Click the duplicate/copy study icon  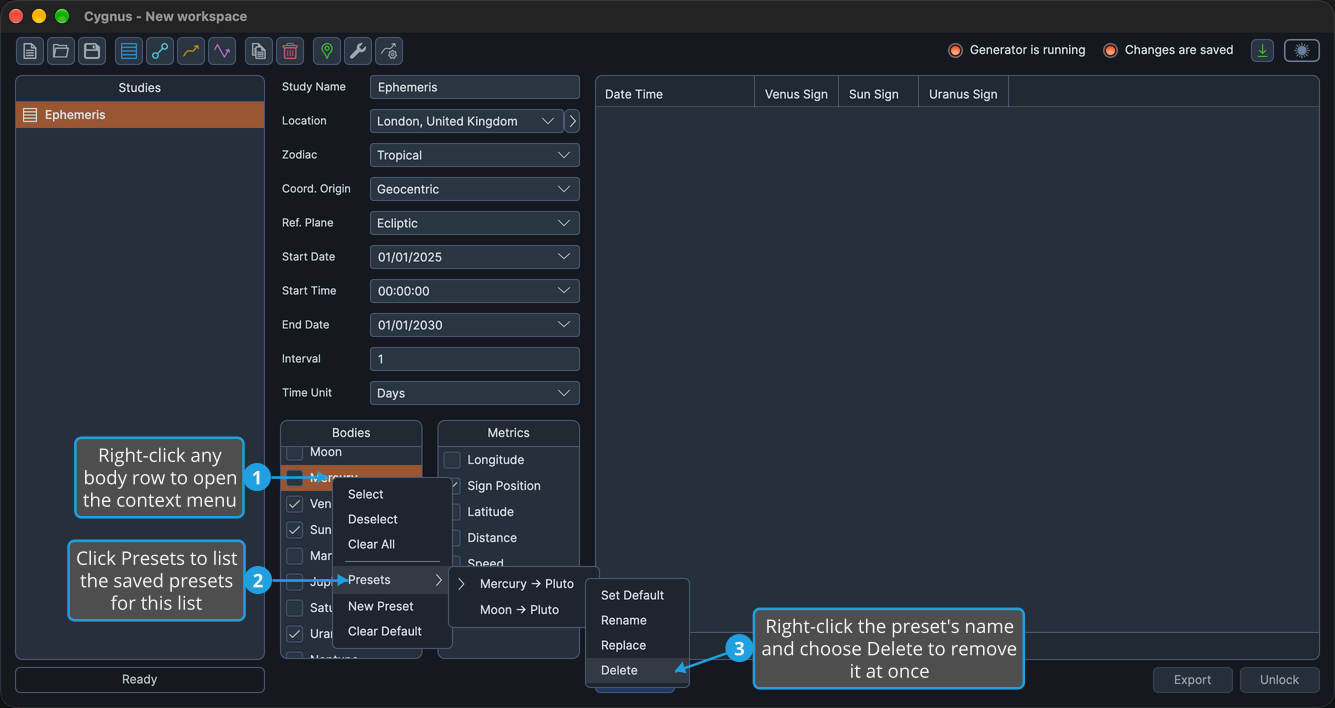(259, 51)
